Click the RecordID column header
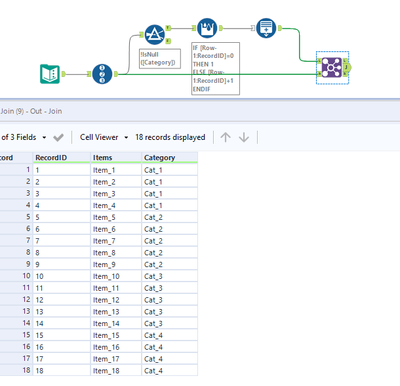Viewport: 400px width, 386px height. (62, 158)
